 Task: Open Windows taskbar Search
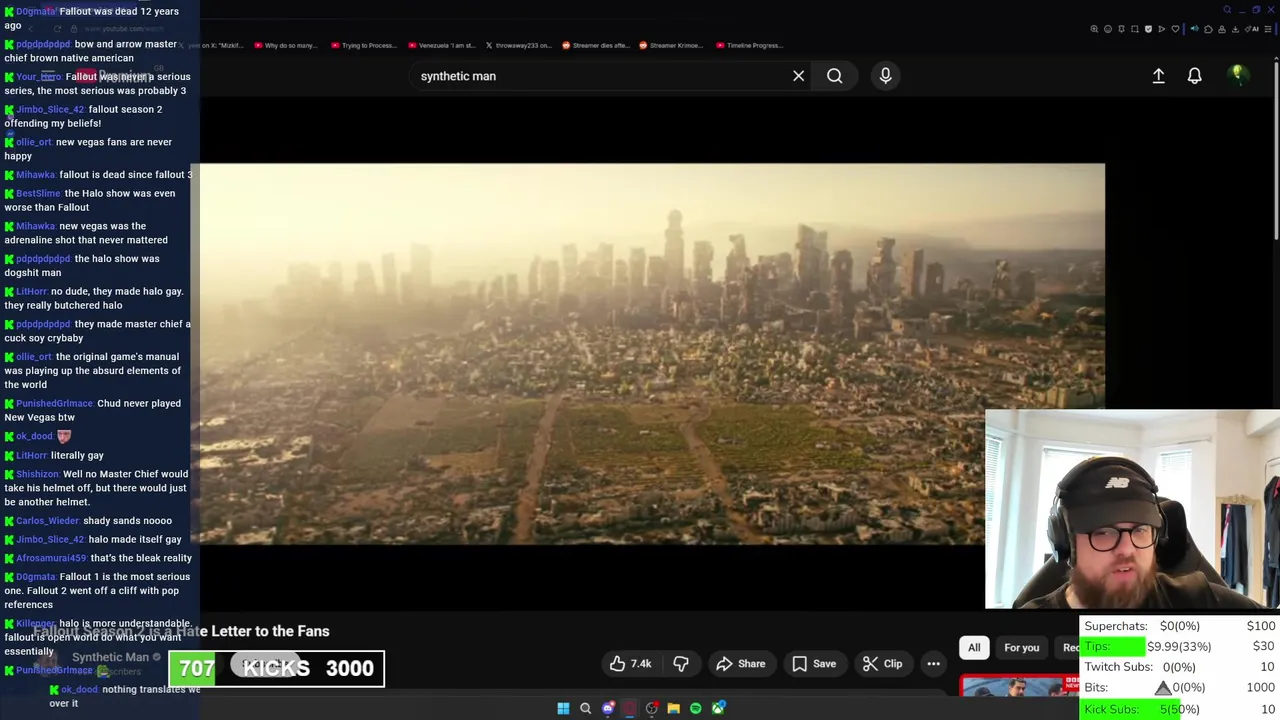[586, 708]
